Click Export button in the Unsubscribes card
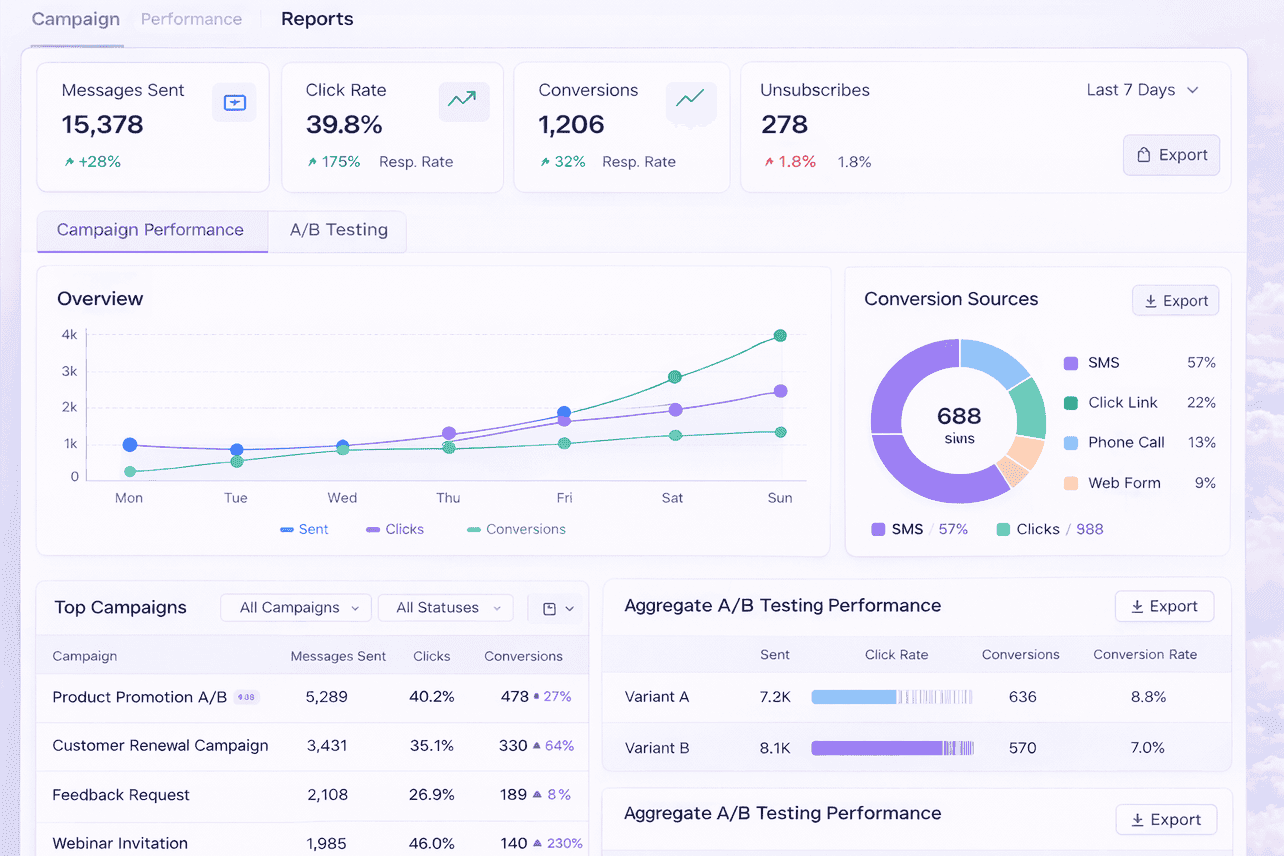This screenshot has width=1284, height=856. [x=1171, y=155]
